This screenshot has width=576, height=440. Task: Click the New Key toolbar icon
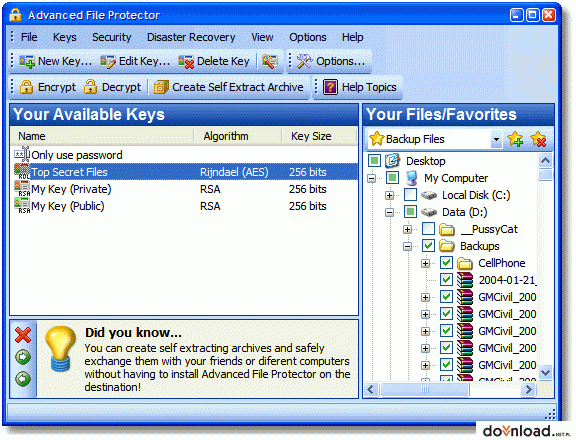[27, 61]
